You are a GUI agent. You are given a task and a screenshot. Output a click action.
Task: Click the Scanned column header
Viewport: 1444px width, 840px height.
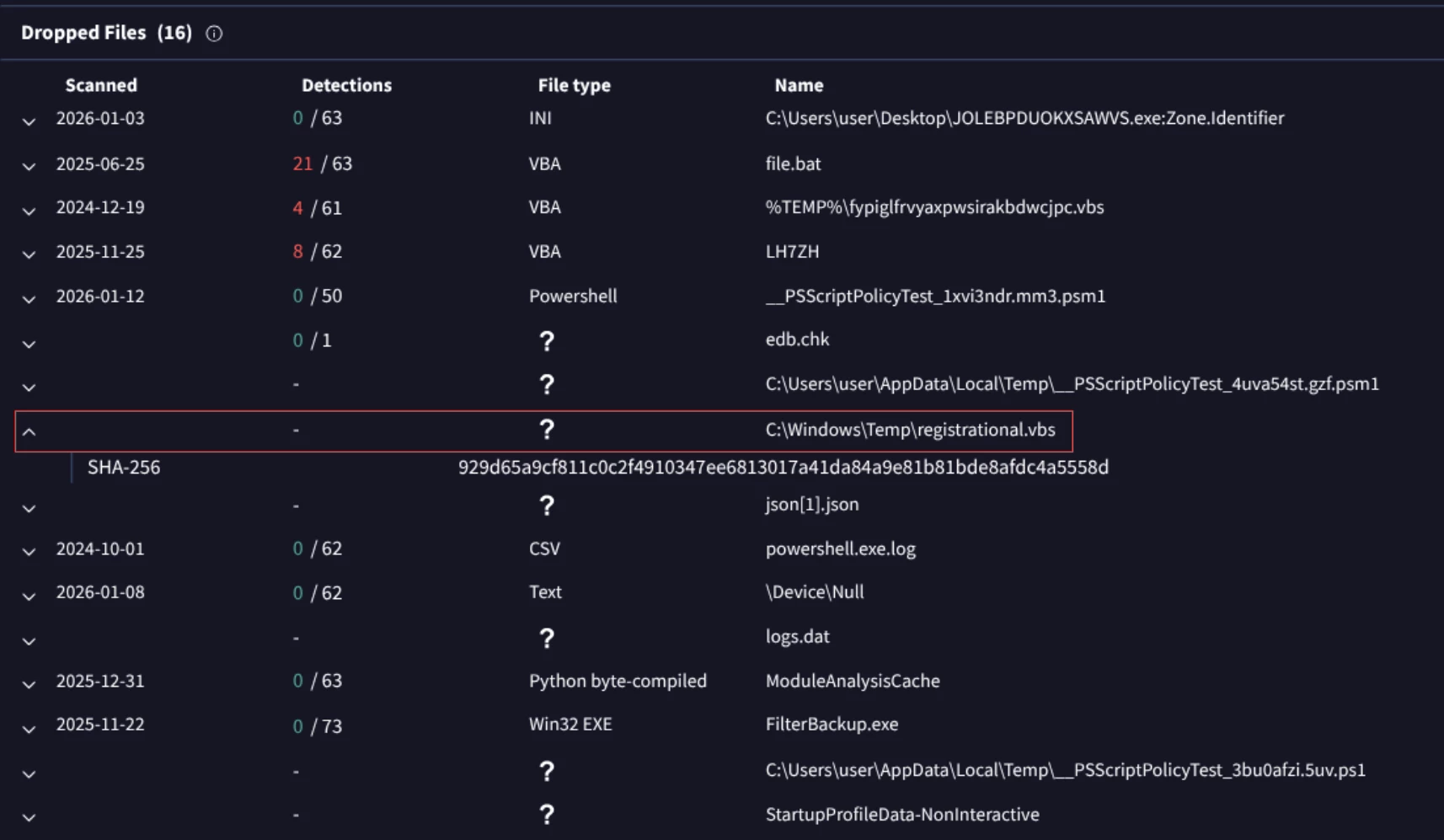(101, 85)
